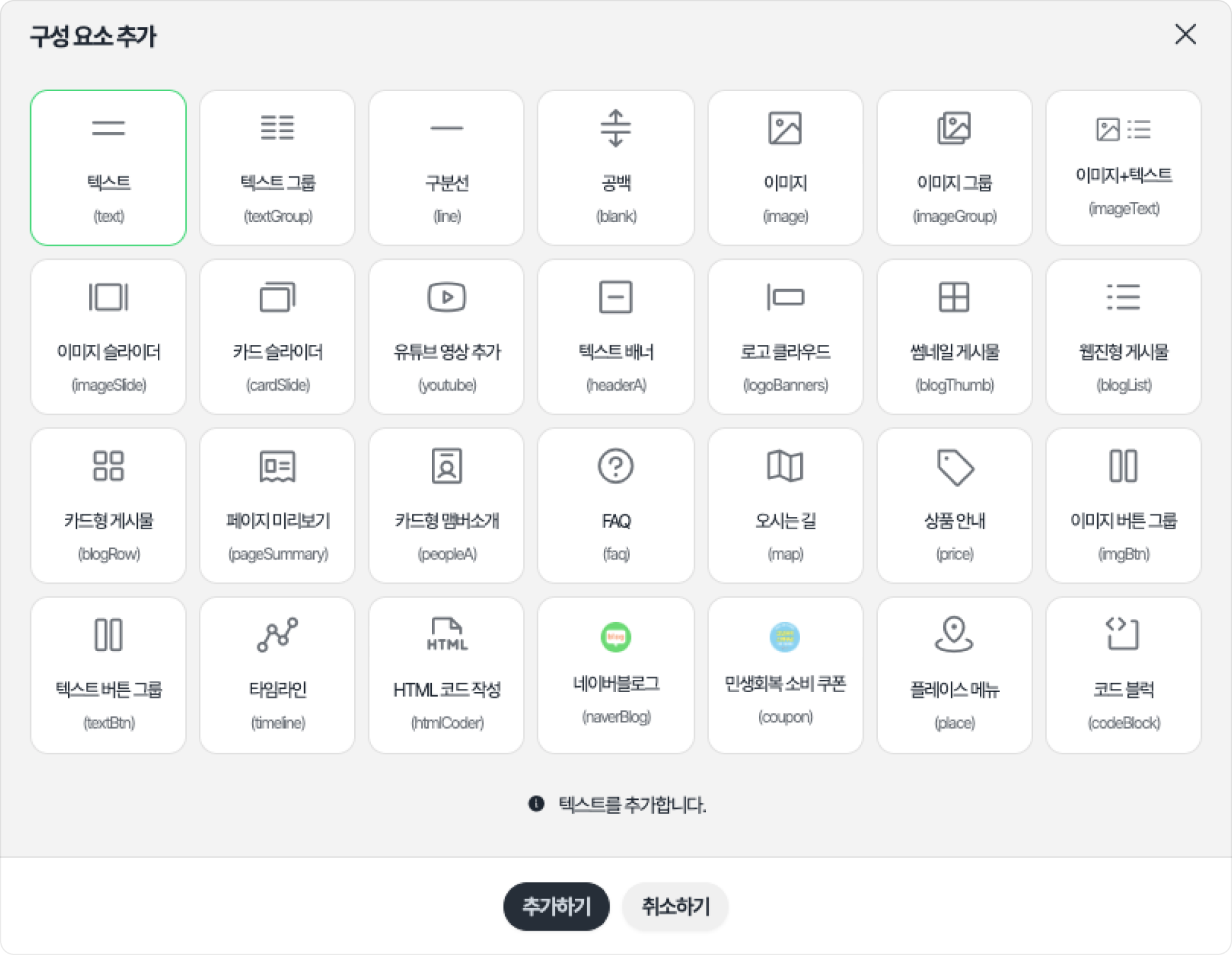Click the 취소하기 cancel button
1232x955 pixels.
pyautogui.click(x=675, y=906)
